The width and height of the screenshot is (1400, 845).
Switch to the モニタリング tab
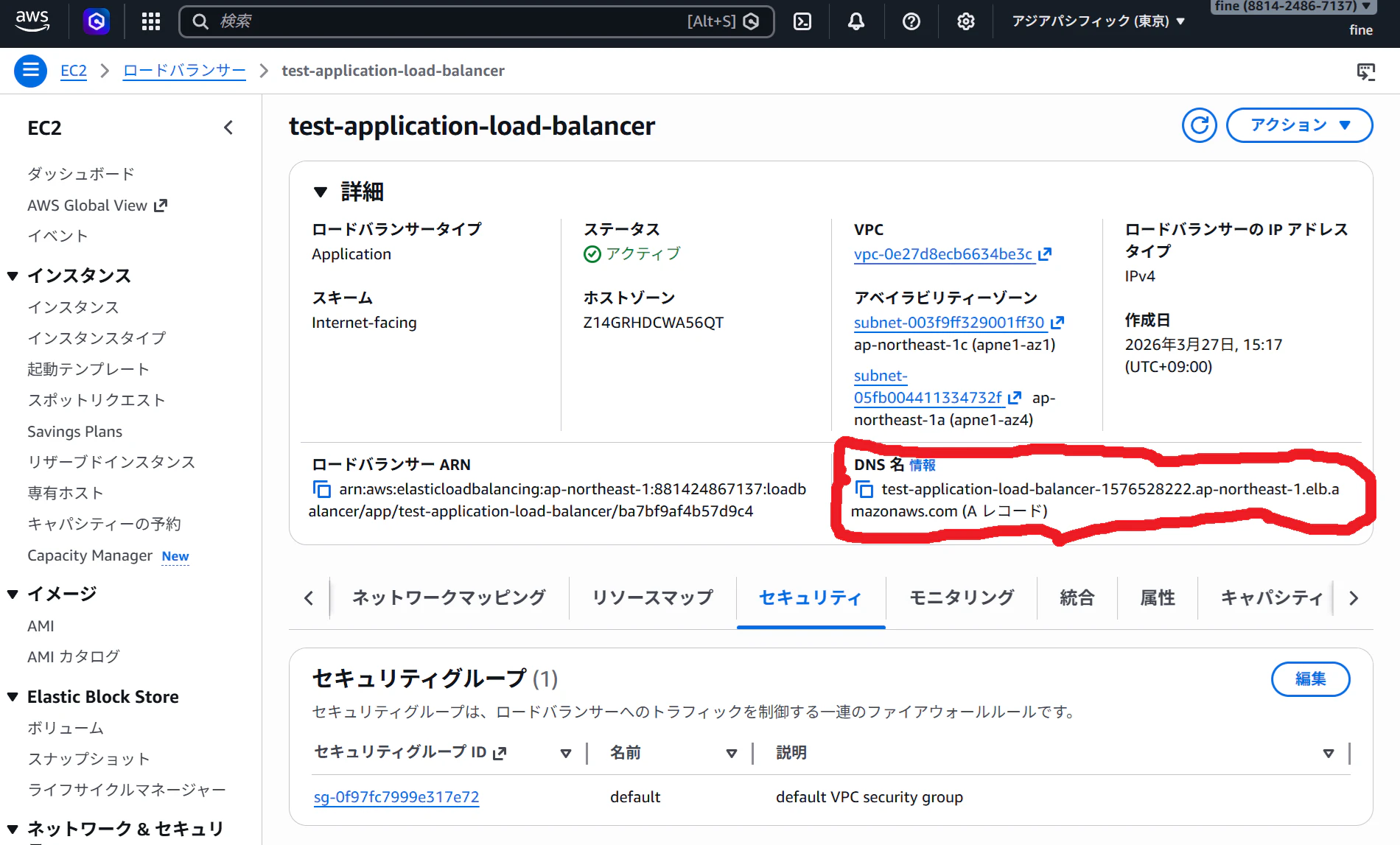coord(962,597)
